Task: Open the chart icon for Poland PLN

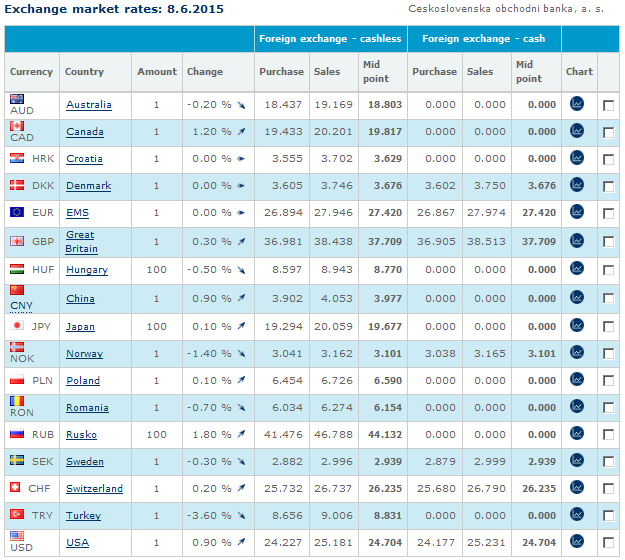Action: click(x=577, y=379)
